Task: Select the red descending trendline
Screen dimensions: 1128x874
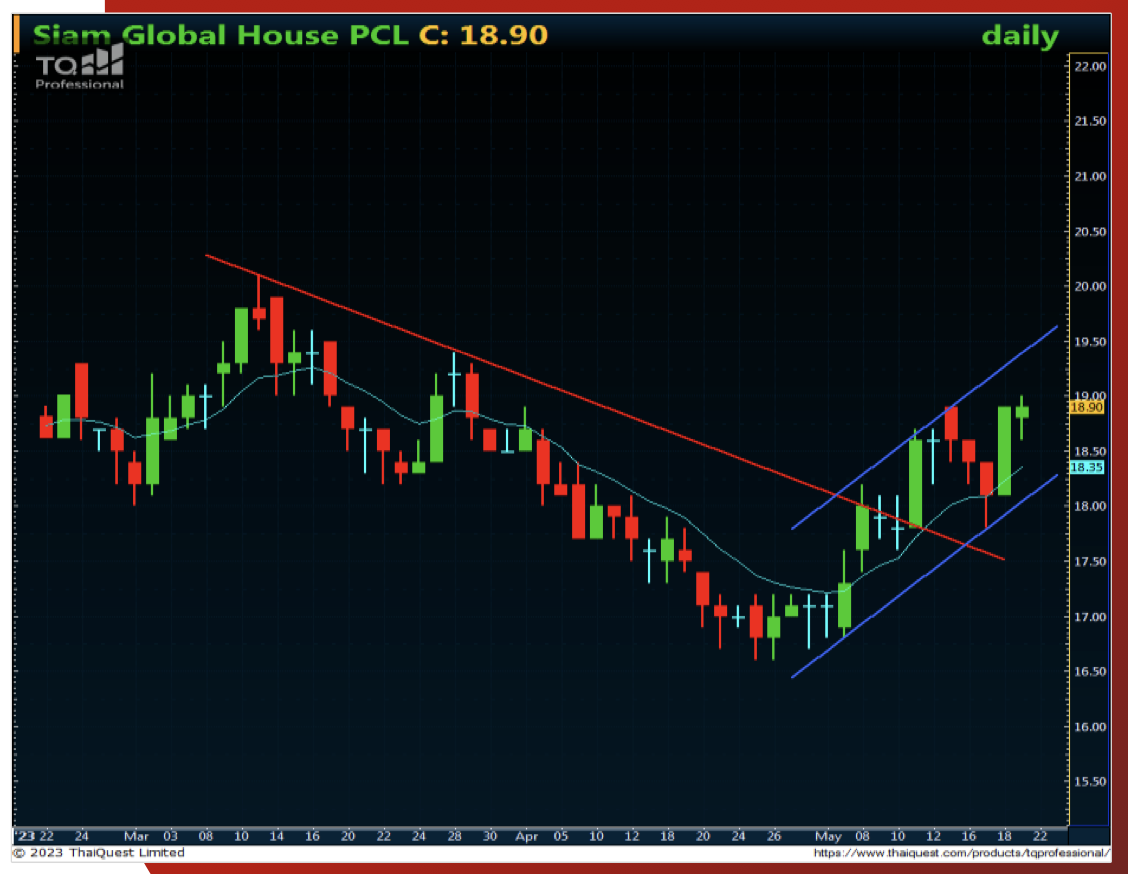Action: click(604, 406)
